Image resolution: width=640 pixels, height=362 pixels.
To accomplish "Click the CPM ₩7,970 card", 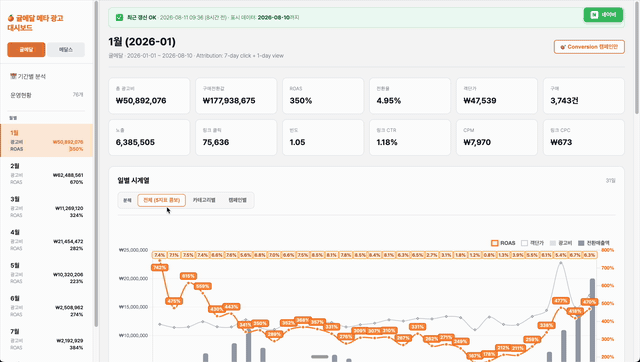I will 497,138.
